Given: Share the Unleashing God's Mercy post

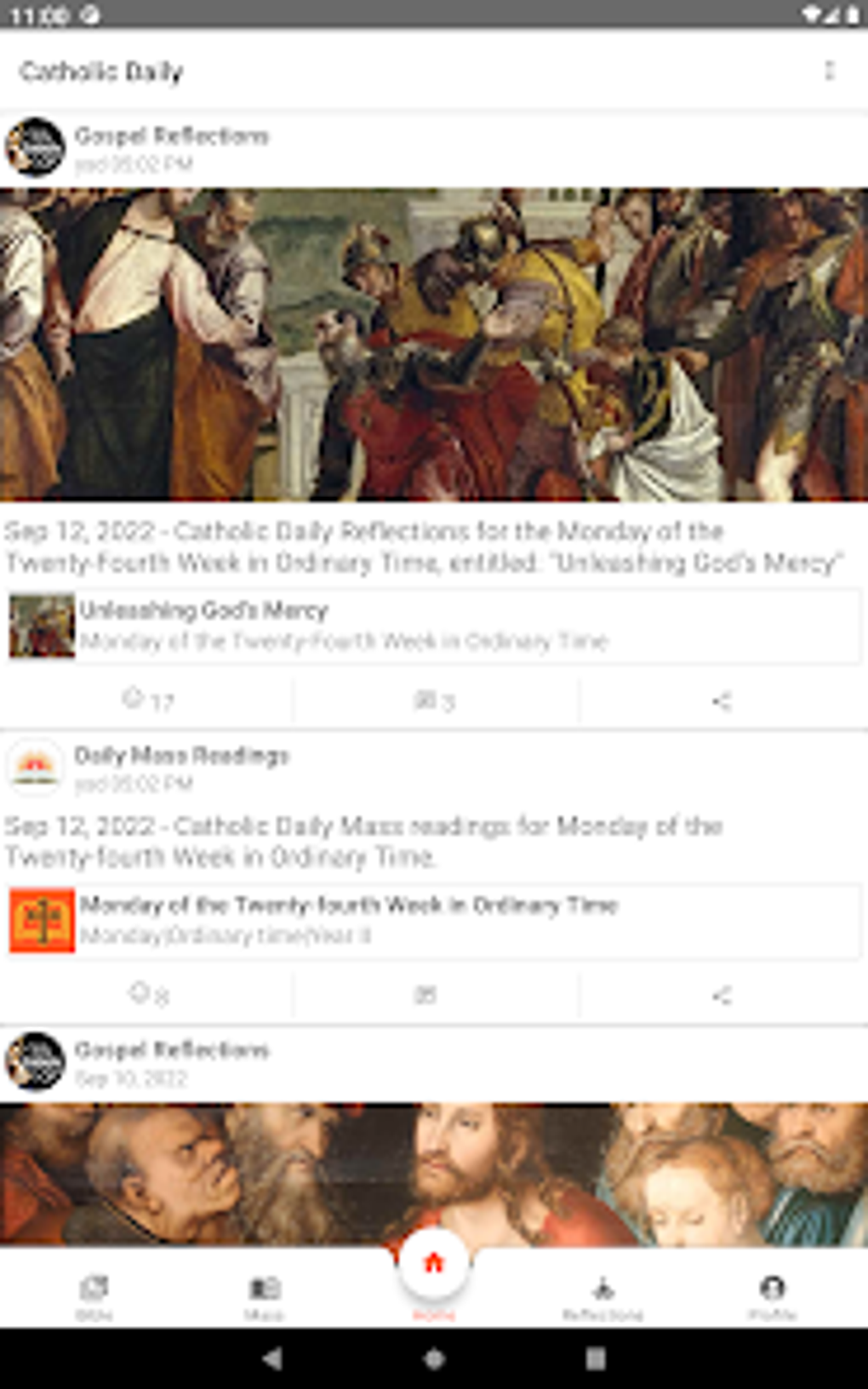Looking at the screenshot, I should click(x=722, y=701).
